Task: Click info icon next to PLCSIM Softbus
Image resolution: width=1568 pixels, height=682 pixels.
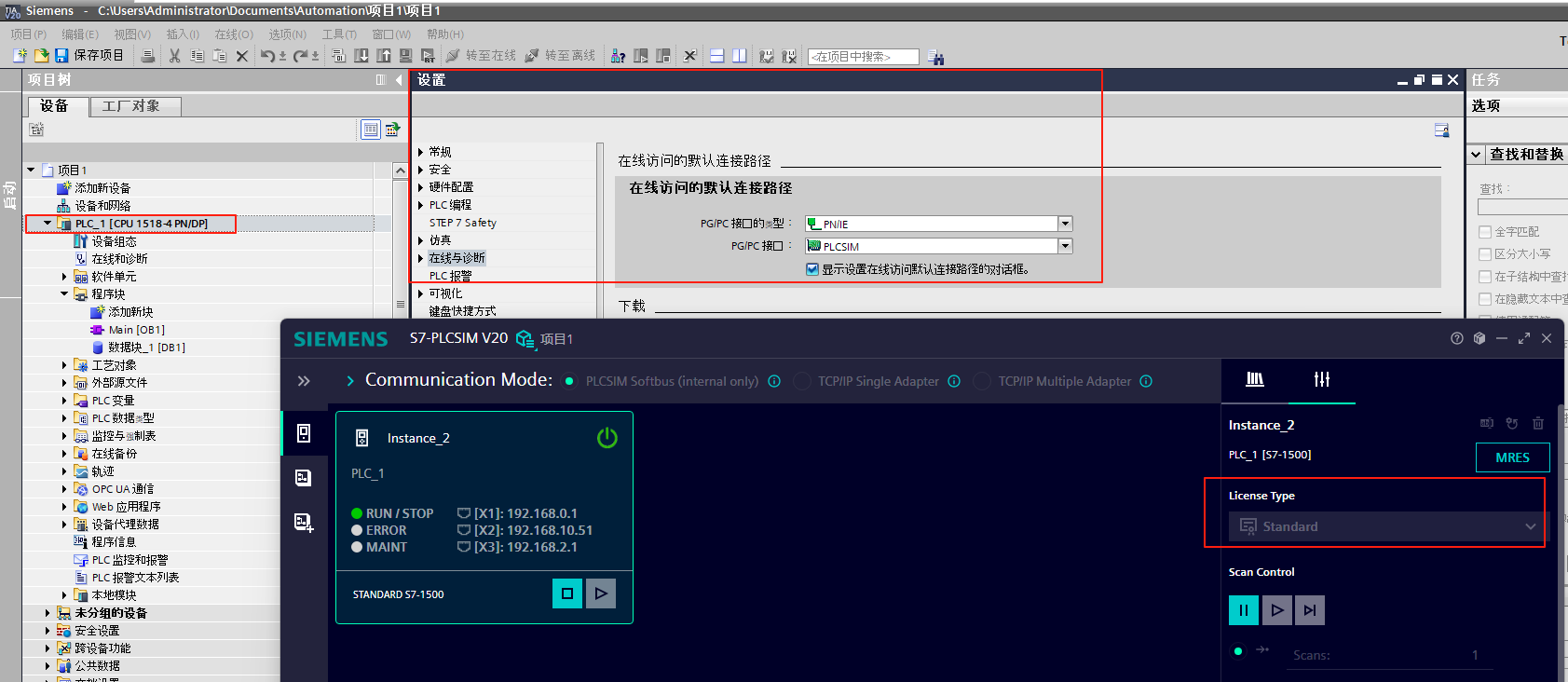Action: click(x=774, y=381)
